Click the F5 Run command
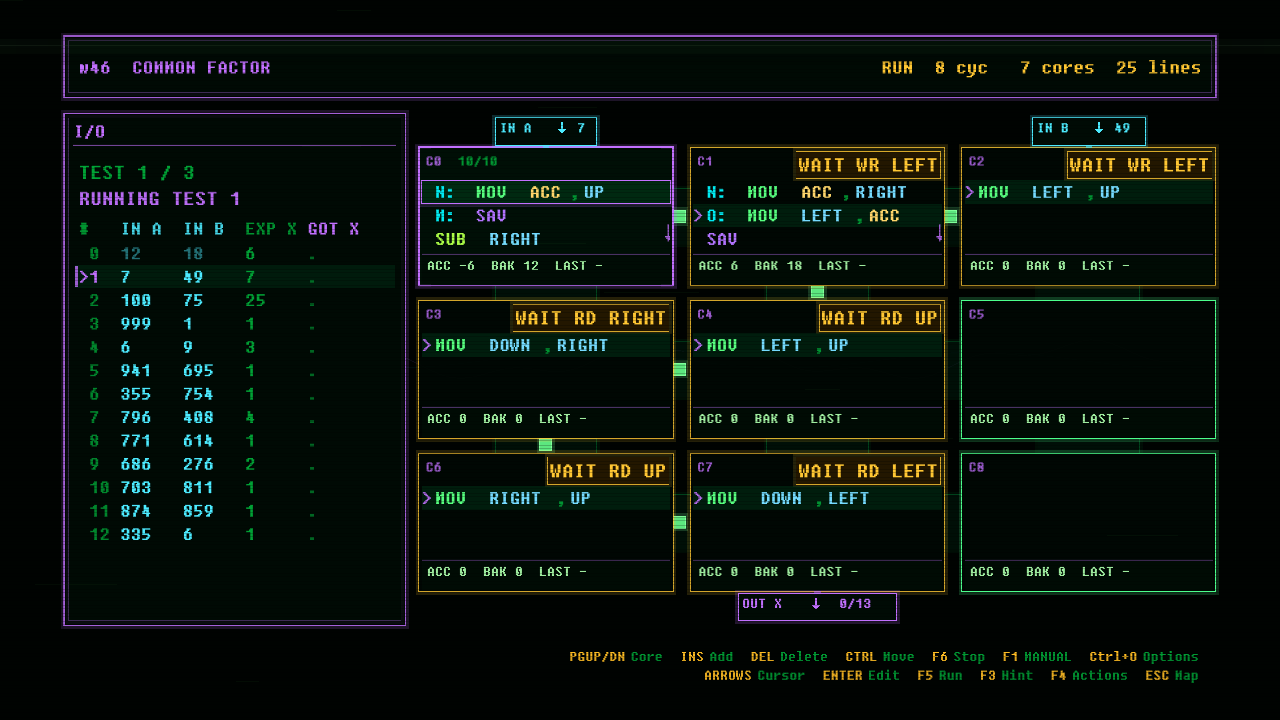This screenshot has height=720, width=1280. 940,676
